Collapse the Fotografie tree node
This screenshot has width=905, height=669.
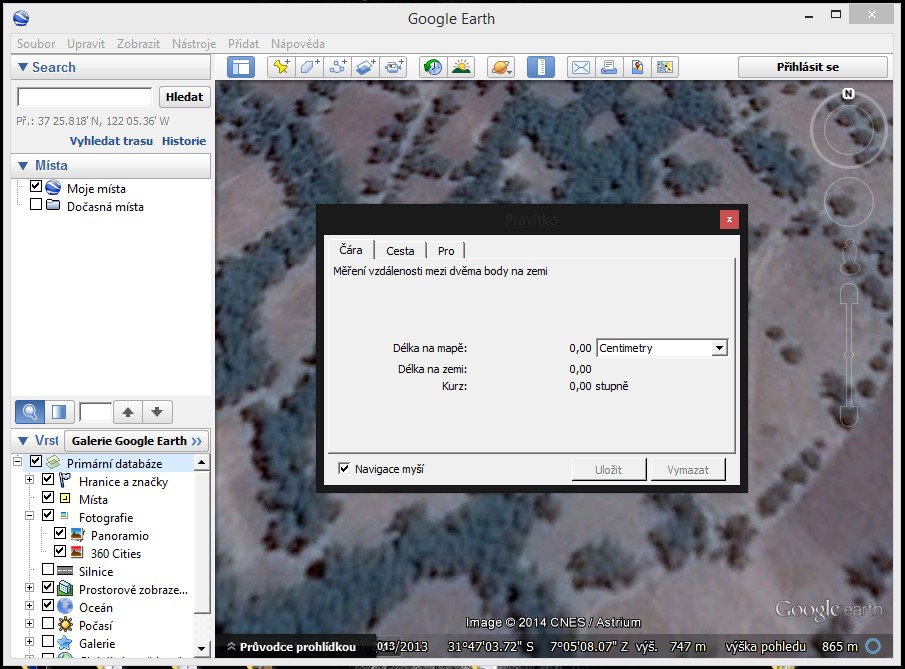click(30, 516)
